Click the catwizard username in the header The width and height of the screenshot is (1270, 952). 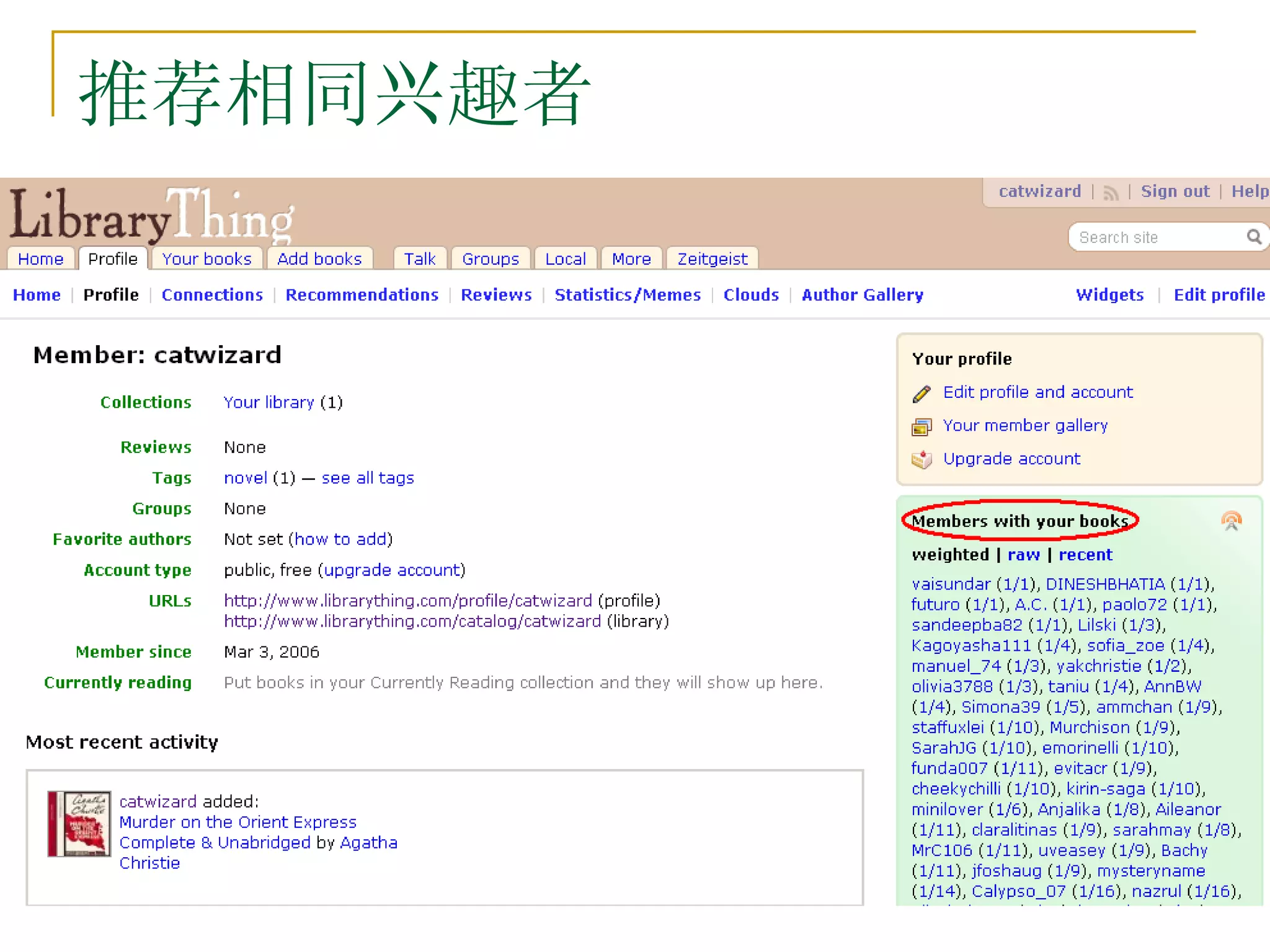pyautogui.click(x=1040, y=192)
